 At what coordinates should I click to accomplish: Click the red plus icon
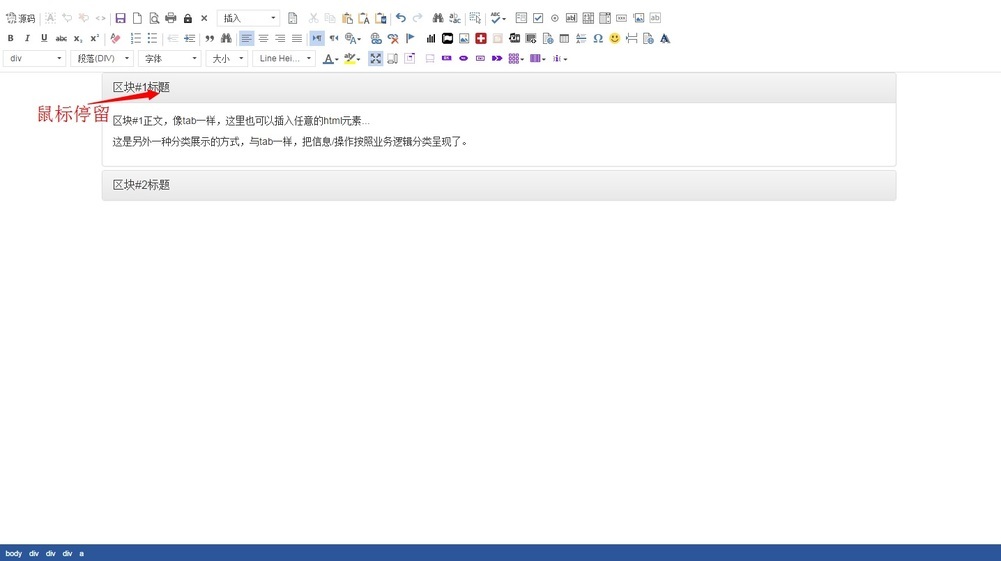[481, 39]
